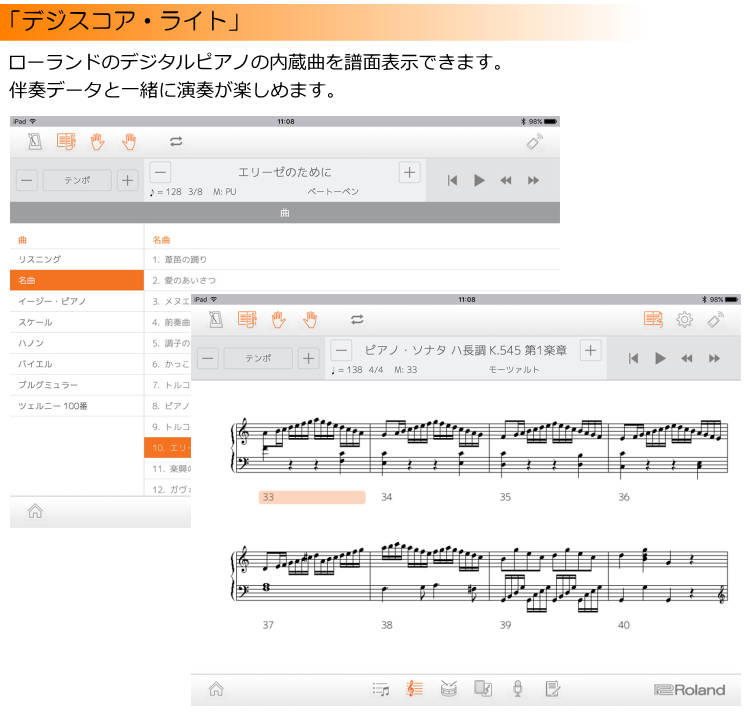Open the drum rhythm tab
This screenshot has width=750, height=718.
(x=449, y=689)
